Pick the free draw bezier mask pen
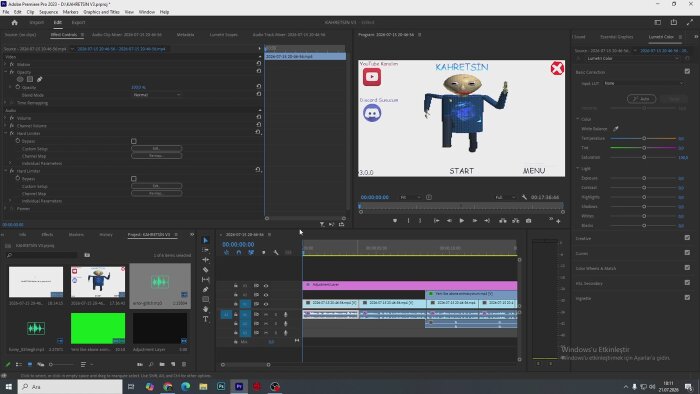700x394 pixels. coord(39,79)
